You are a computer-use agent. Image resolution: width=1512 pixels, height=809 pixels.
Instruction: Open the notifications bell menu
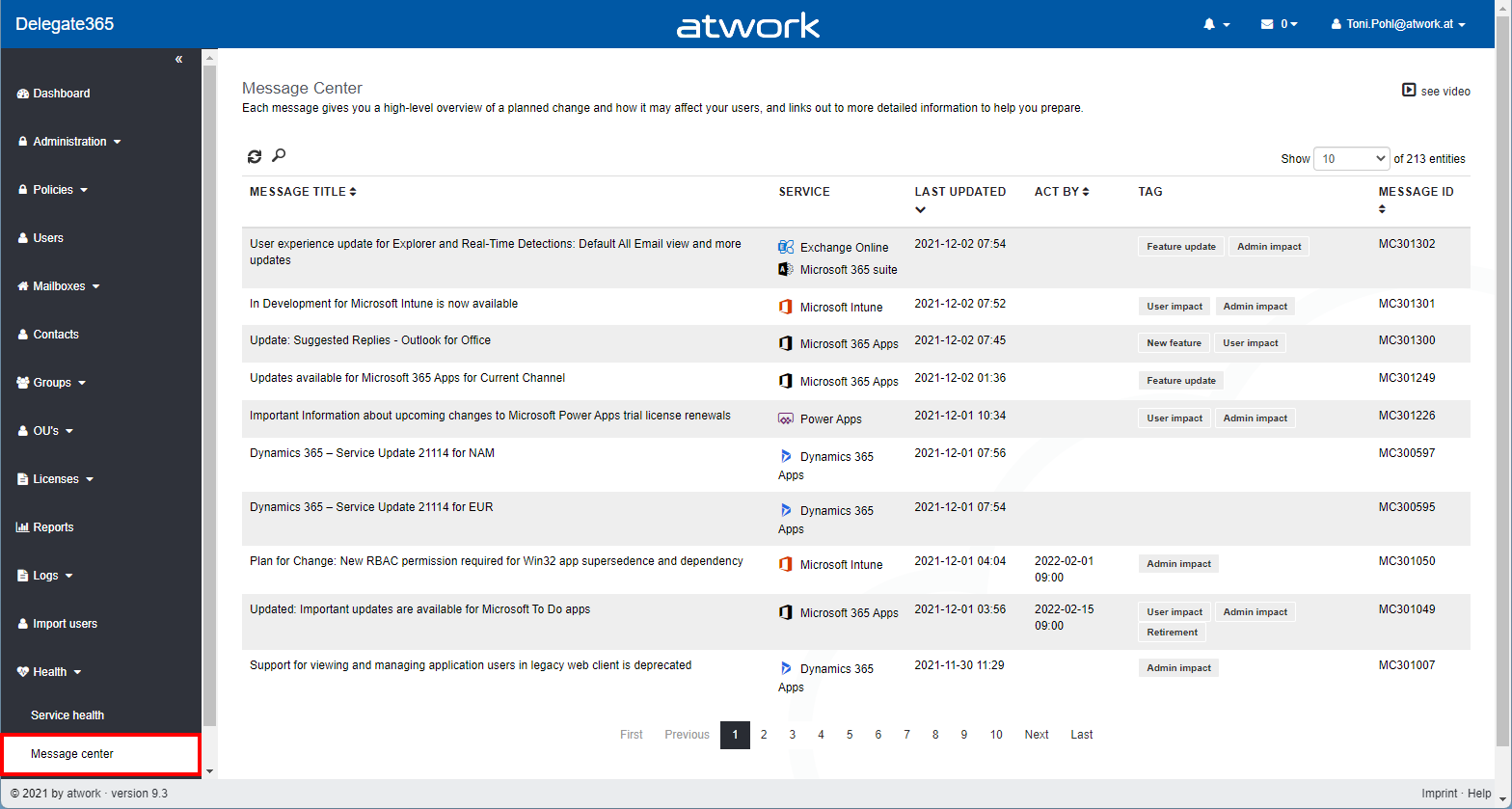pos(1216,24)
